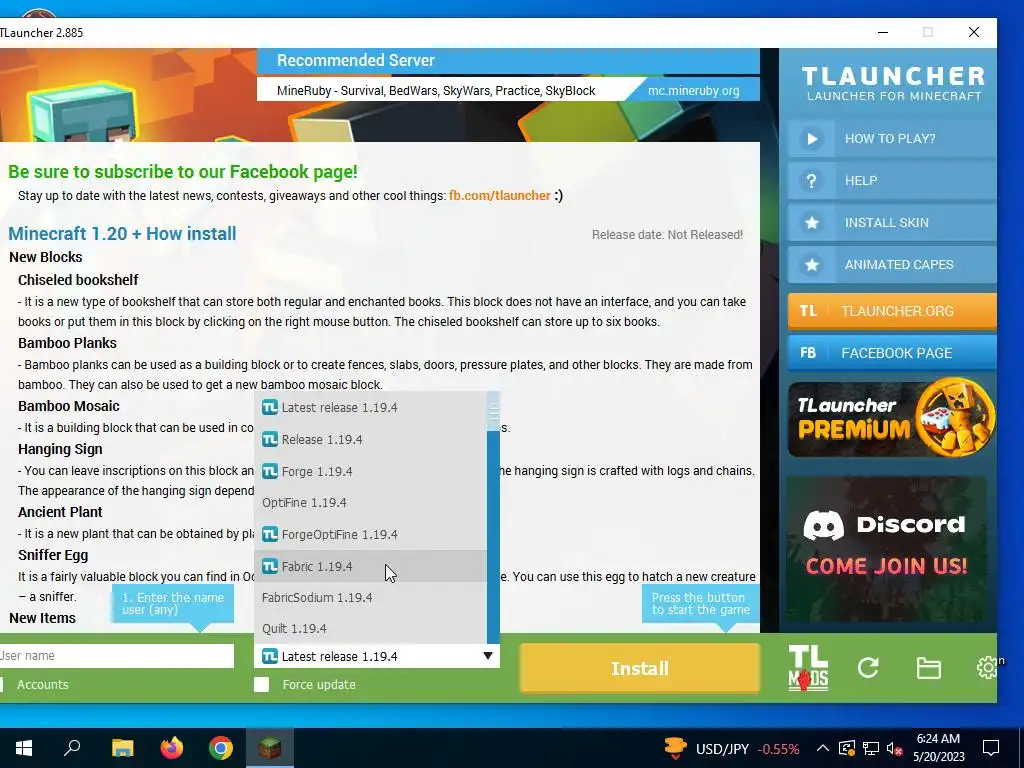Image resolution: width=1024 pixels, height=768 pixels.
Task: Open Windows Start menu
Action: [24, 747]
